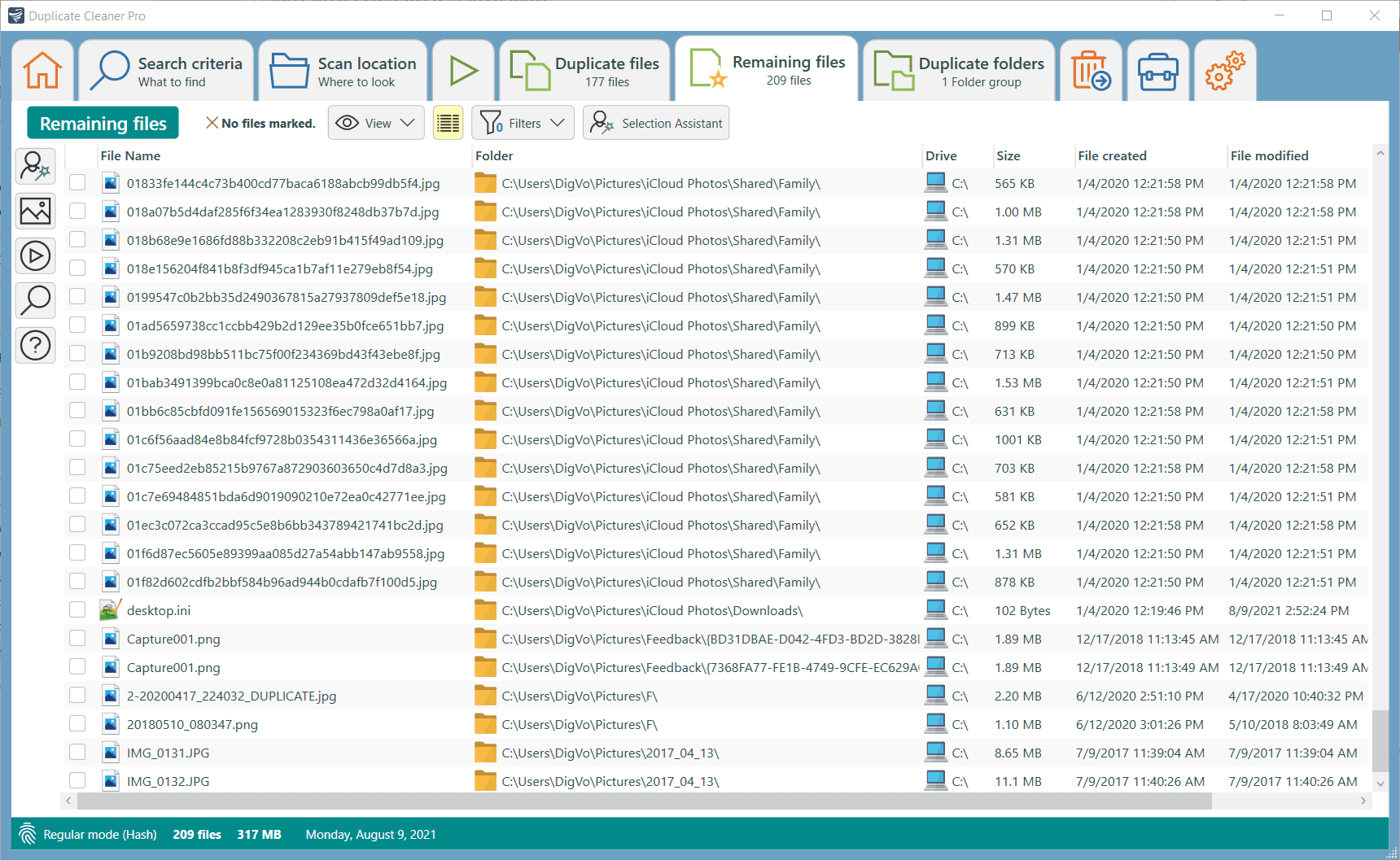Select the checkbox for desktop.ini

(77, 610)
